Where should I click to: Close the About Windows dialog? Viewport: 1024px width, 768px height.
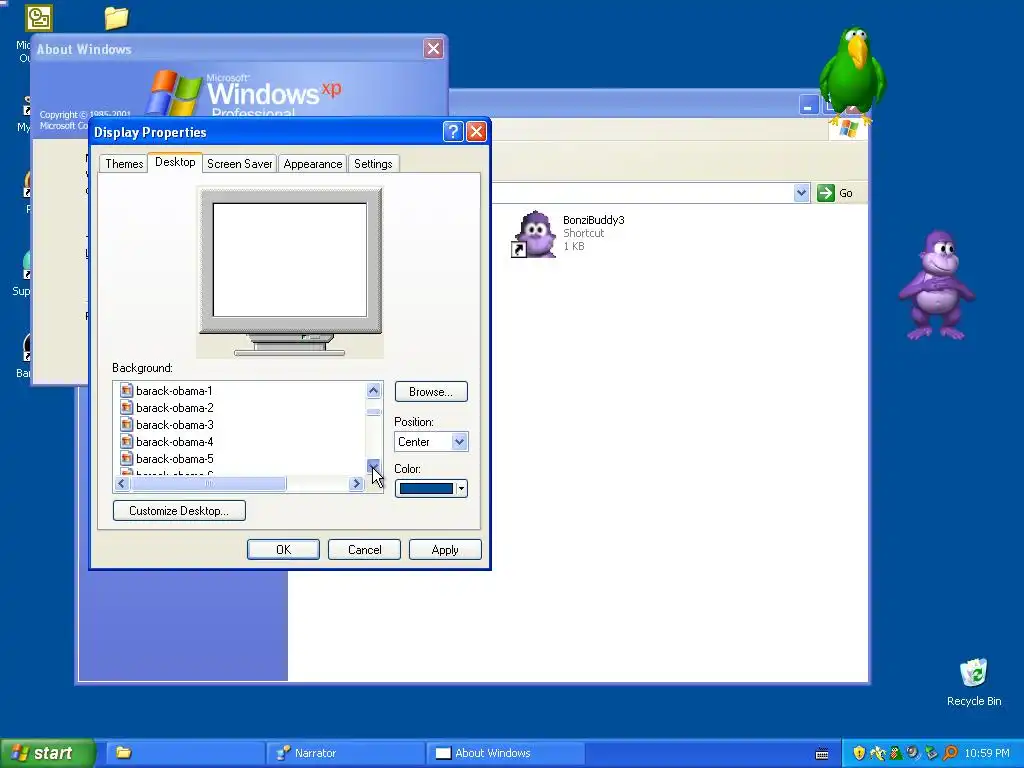pyautogui.click(x=433, y=48)
